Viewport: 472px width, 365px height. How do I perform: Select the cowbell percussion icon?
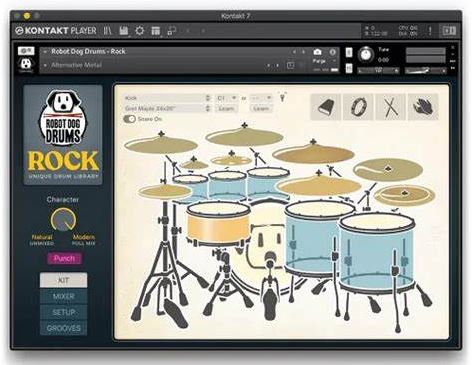[x=326, y=107]
